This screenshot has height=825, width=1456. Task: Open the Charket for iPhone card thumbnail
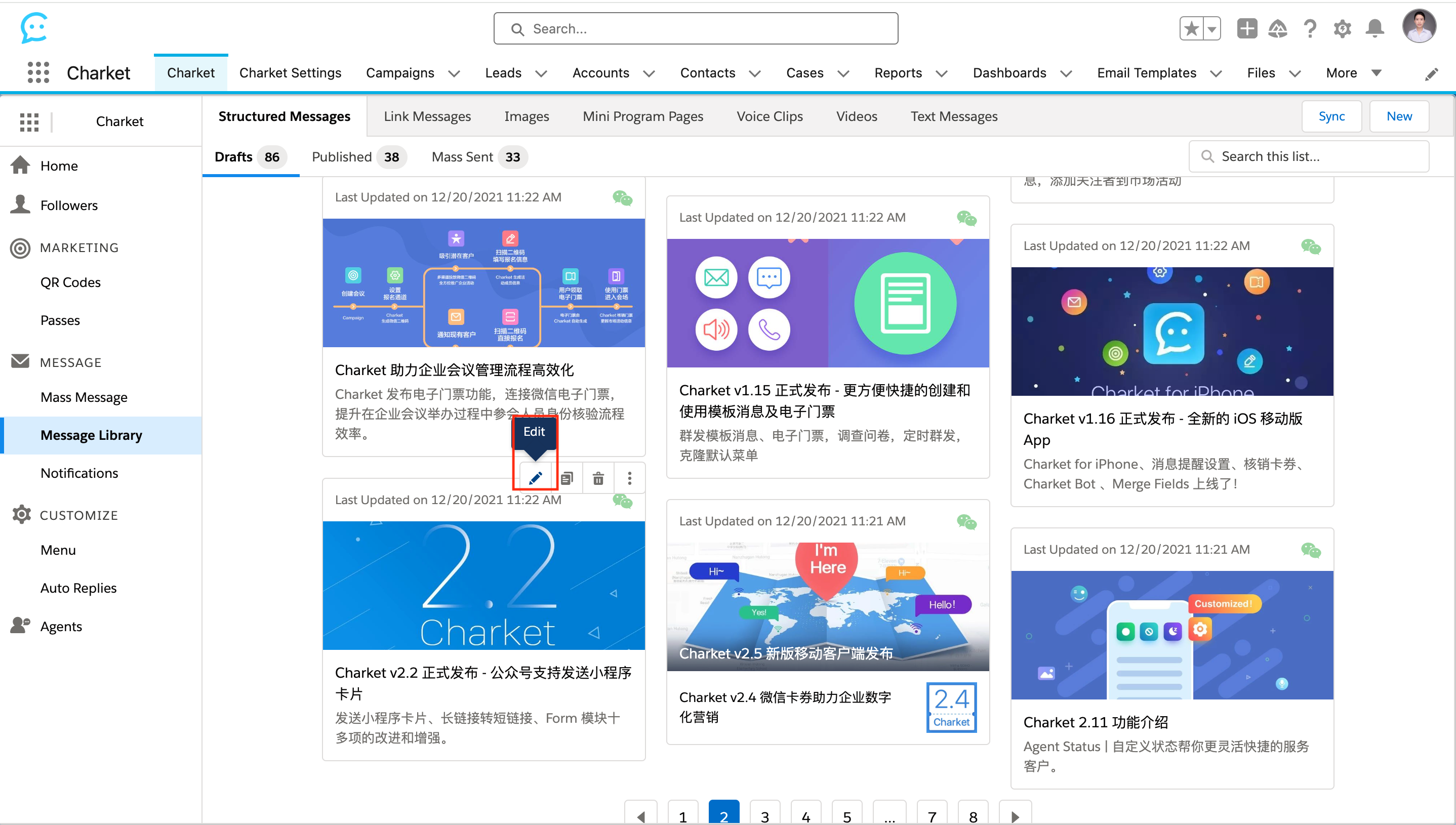(x=1171, y=331)
